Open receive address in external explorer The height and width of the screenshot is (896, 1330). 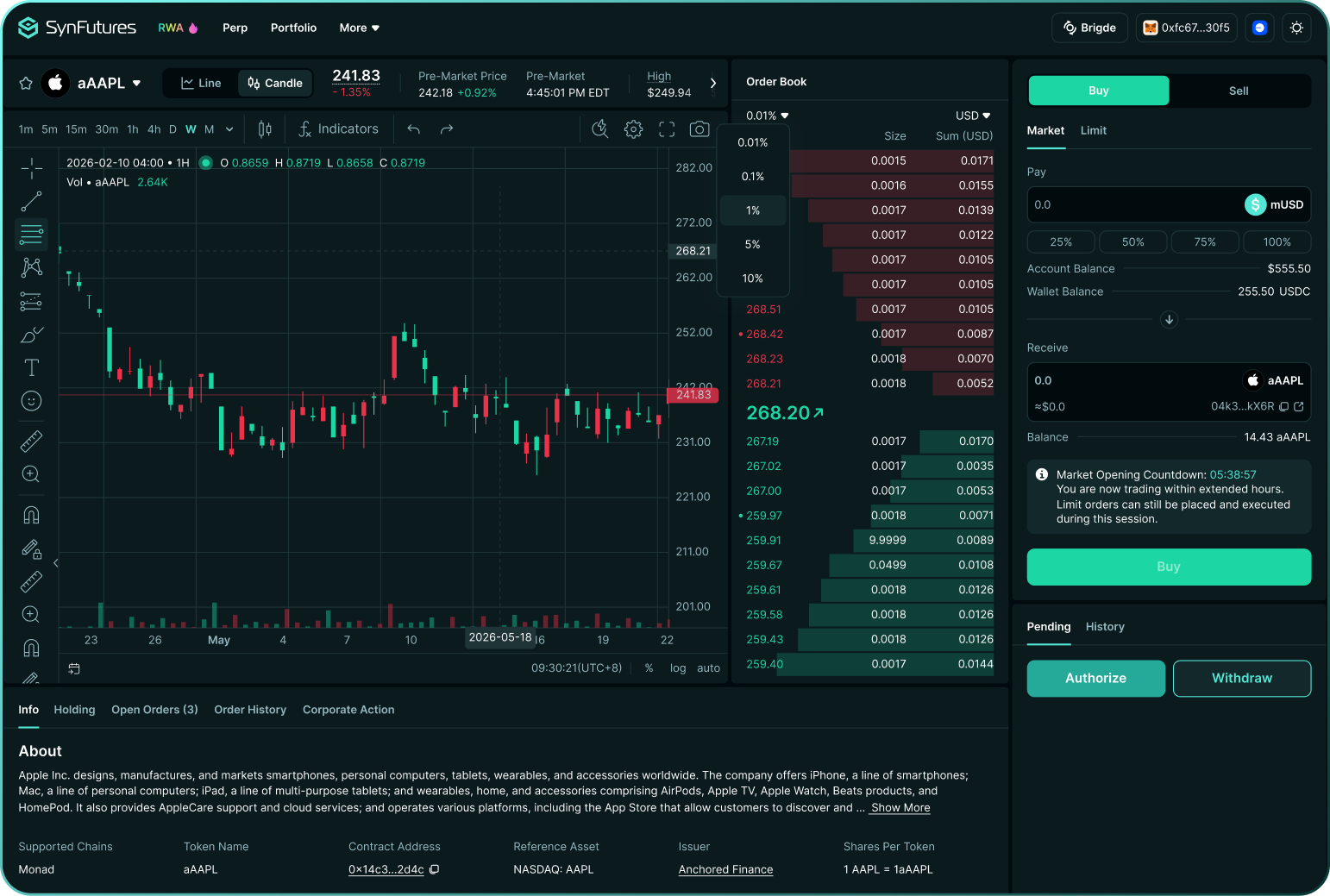[1299, 406]
